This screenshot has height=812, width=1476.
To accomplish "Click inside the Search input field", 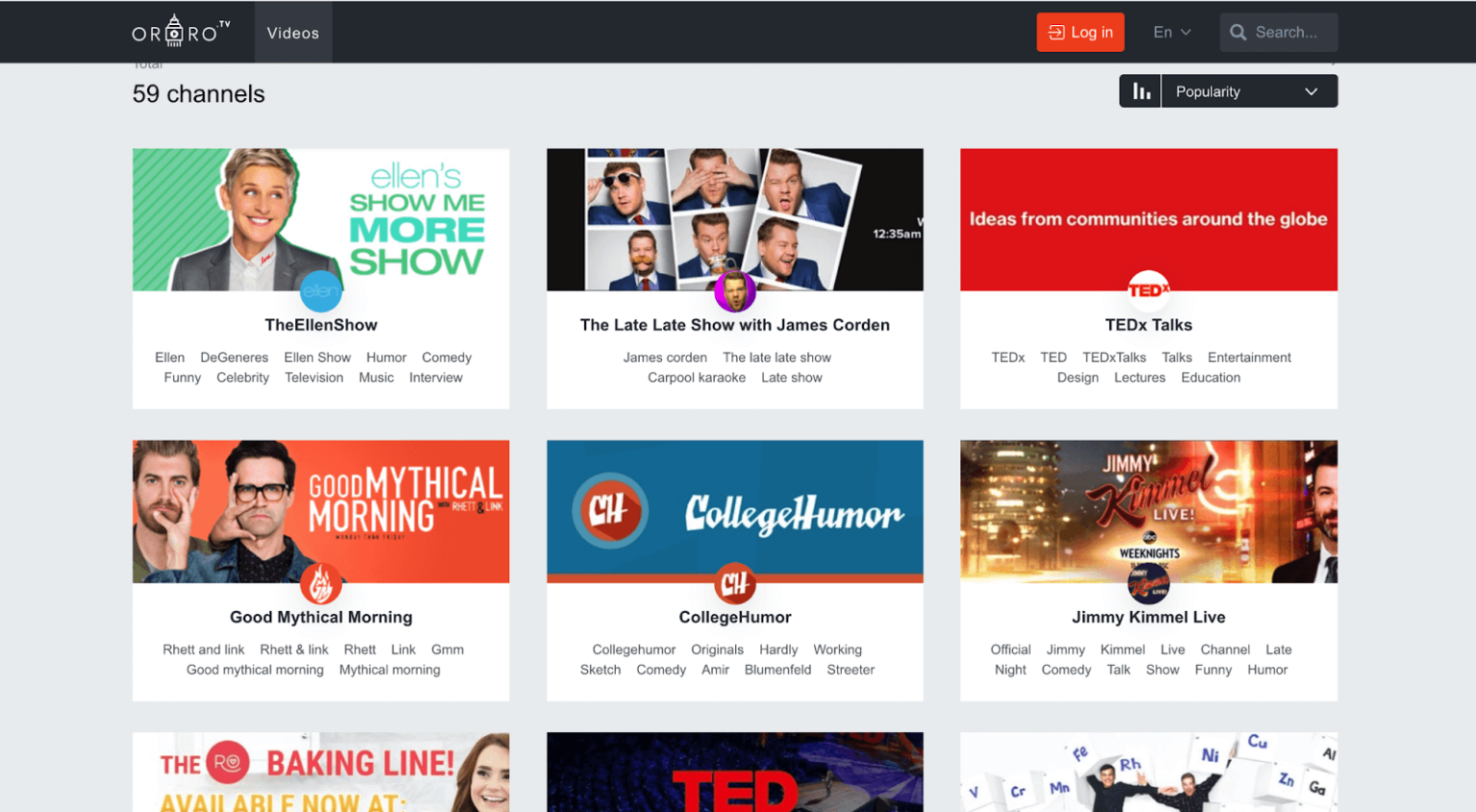I will click(1288, 32).
